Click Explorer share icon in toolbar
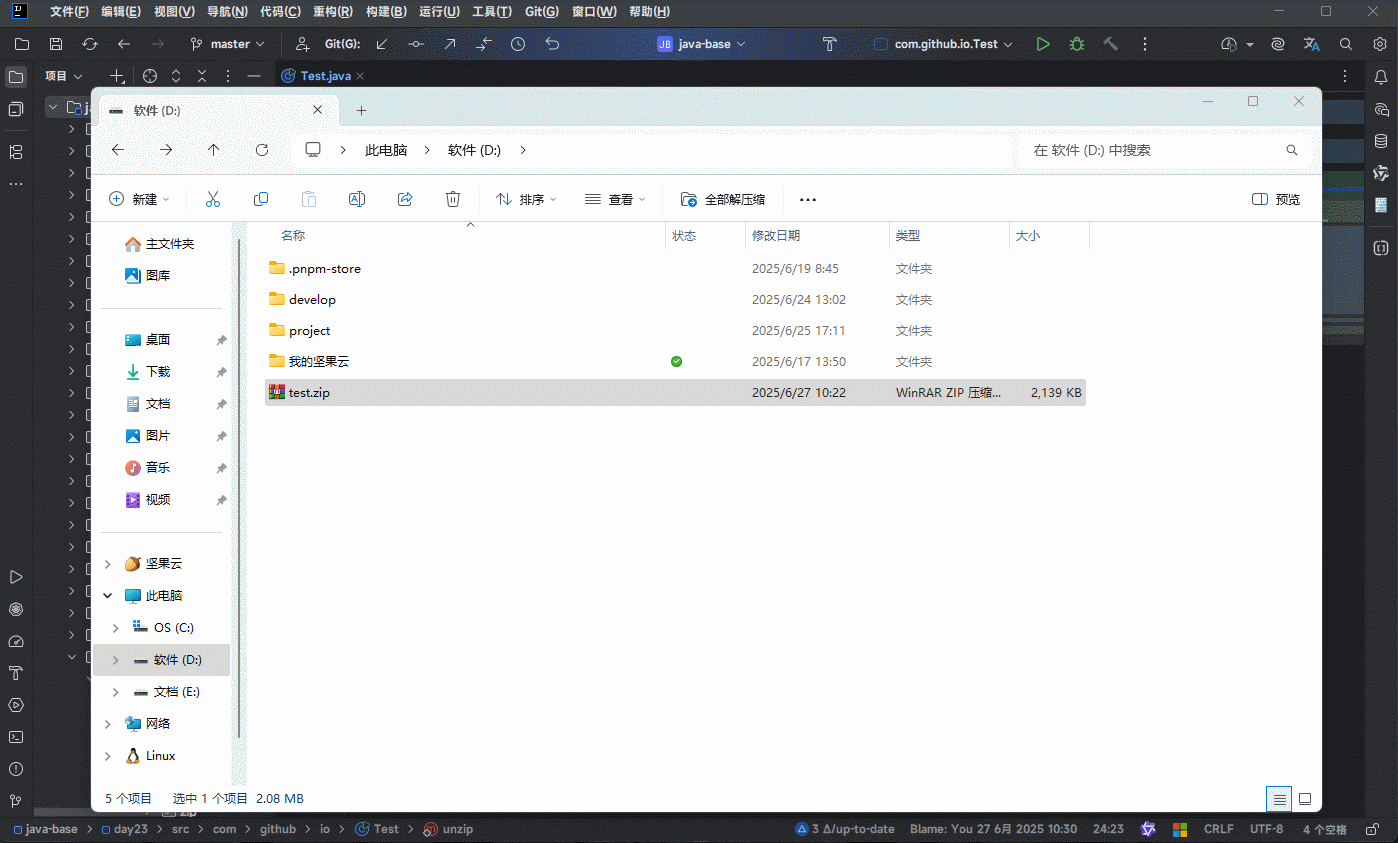The width and height of the screenshot is (1398, 843). [405, 199]
